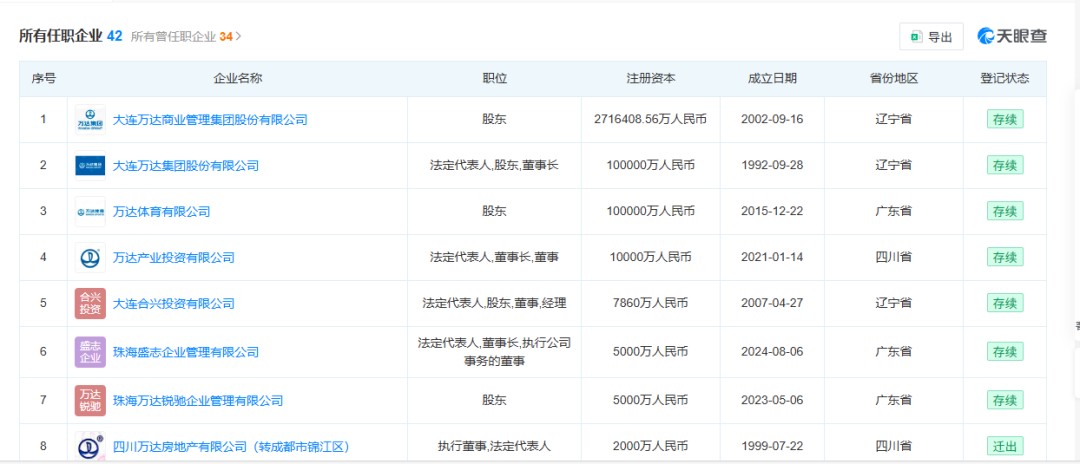This screenshot has width=1080, height=464.
Task: Click the 万达产业投资 circular logo icon
Action: coord(90,258)
